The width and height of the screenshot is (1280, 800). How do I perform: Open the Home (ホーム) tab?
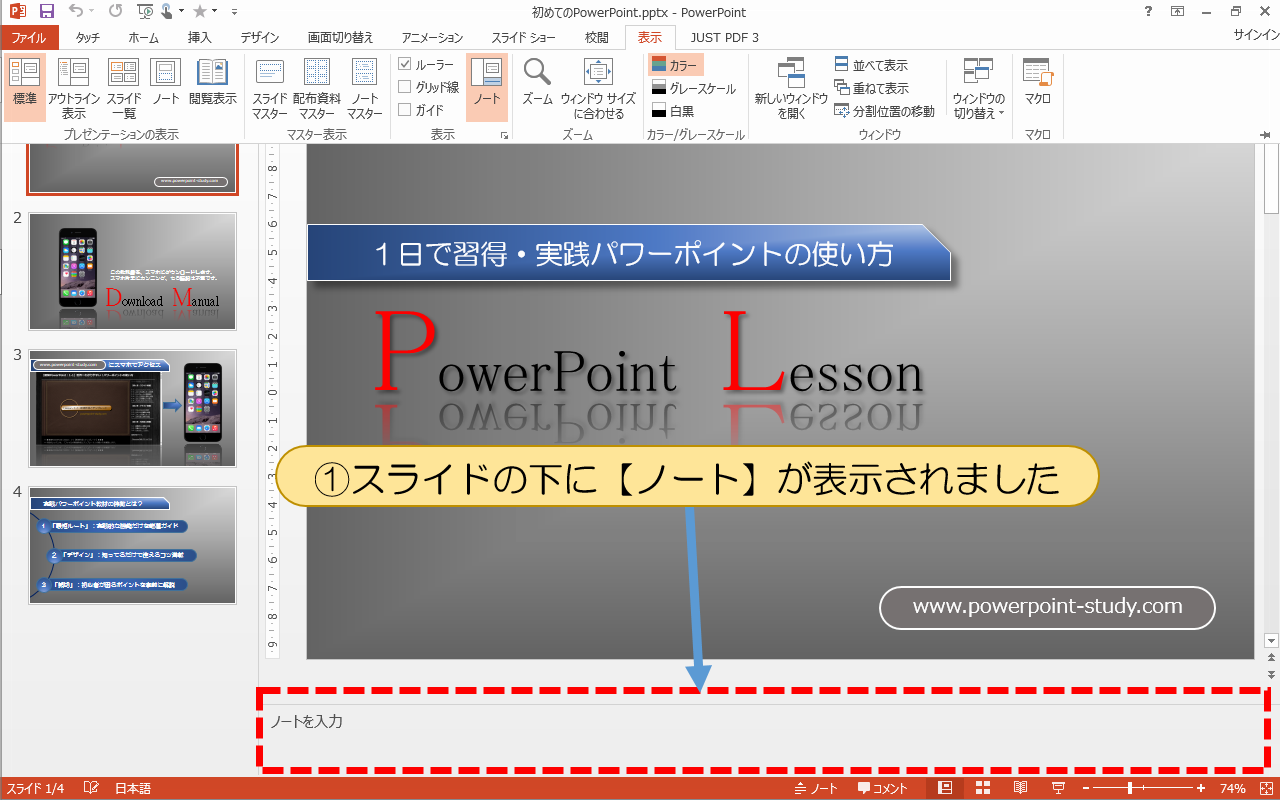(x=144, y=37)
